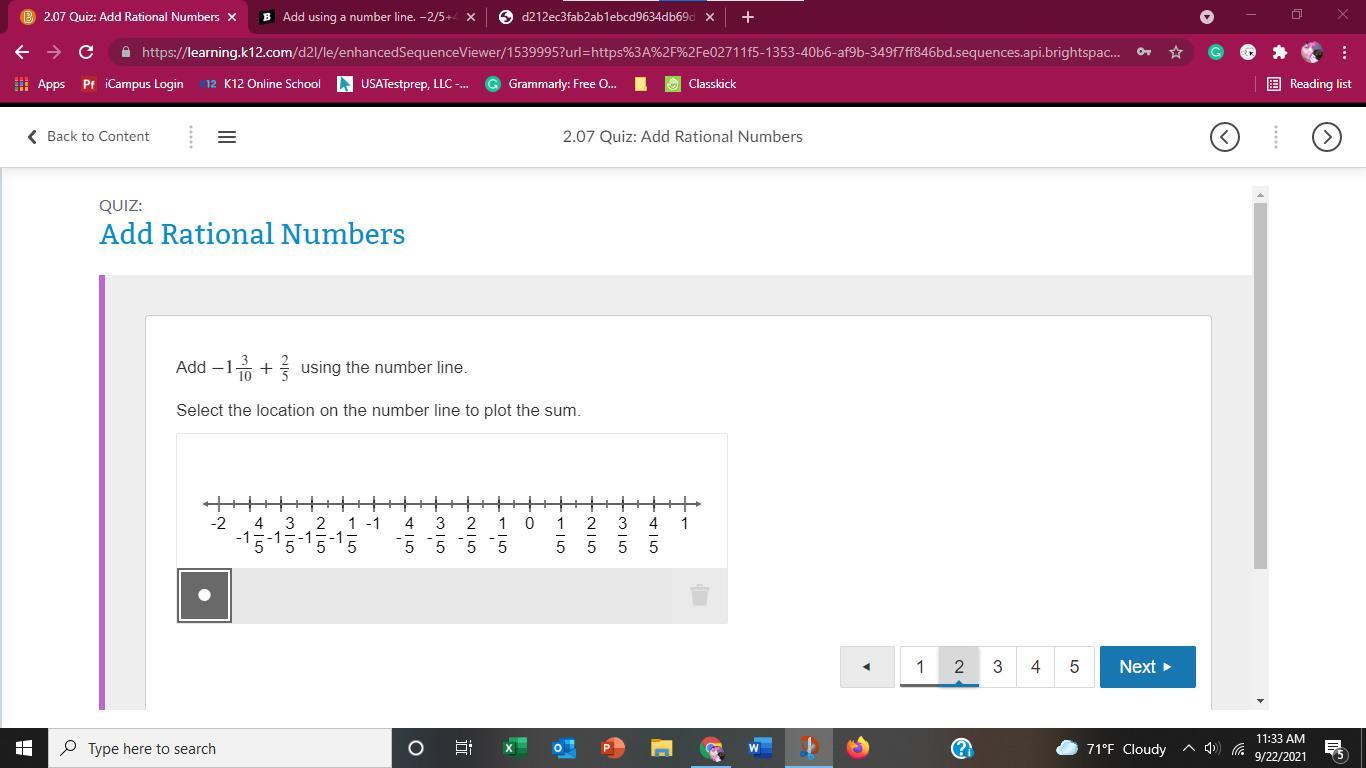Click the trash delete icon
1366x768 pixels.
[x=699, y=595]
